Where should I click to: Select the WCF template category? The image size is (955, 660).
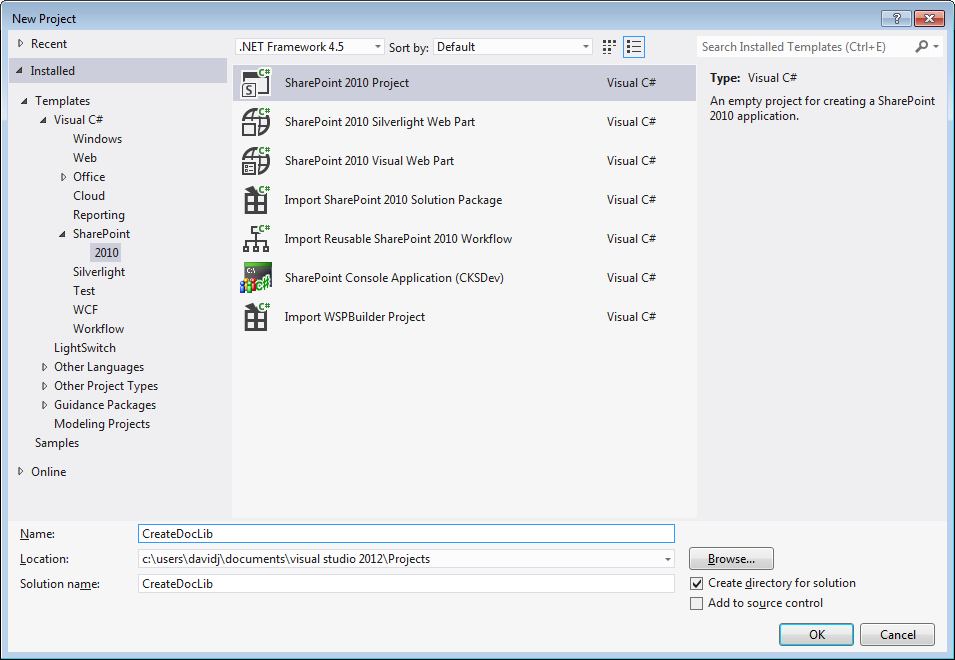click(85, 310)
